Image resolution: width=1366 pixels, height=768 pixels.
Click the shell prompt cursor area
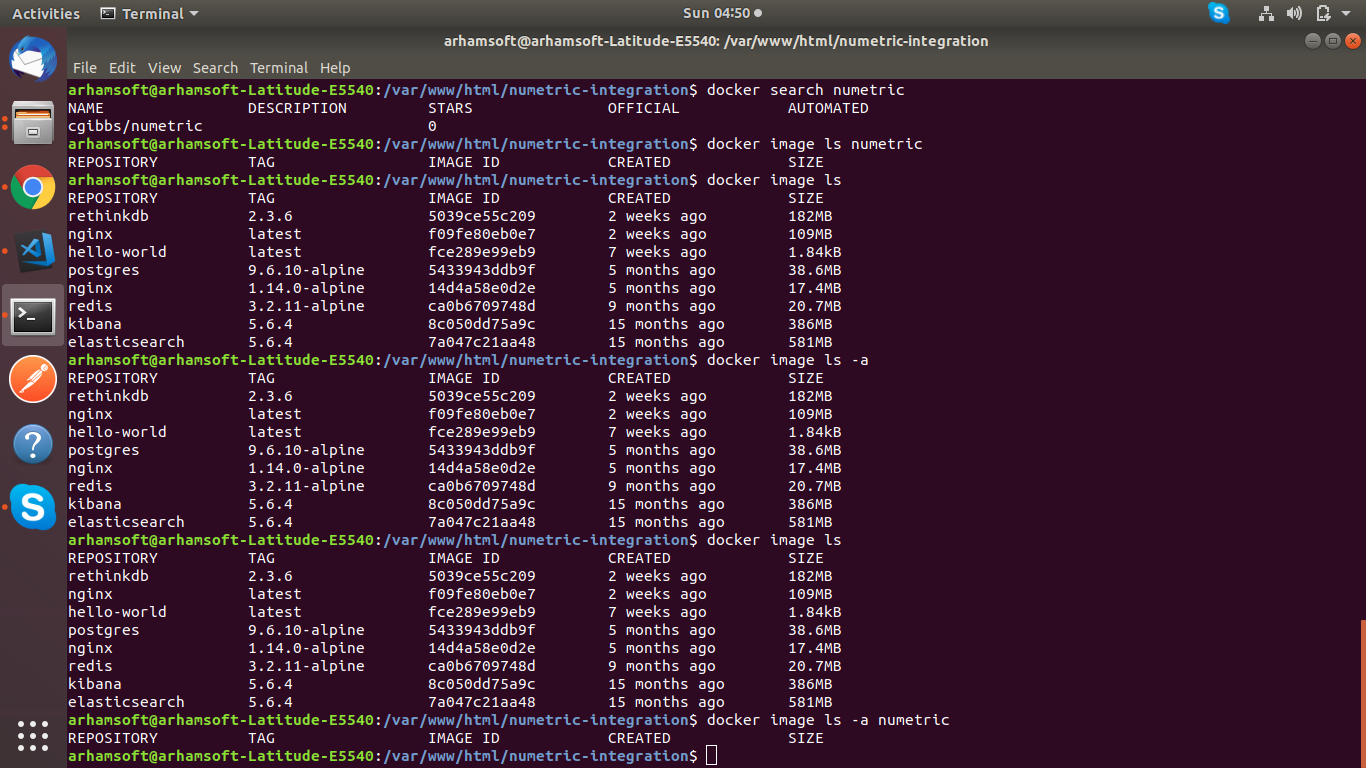pos(711,756)
